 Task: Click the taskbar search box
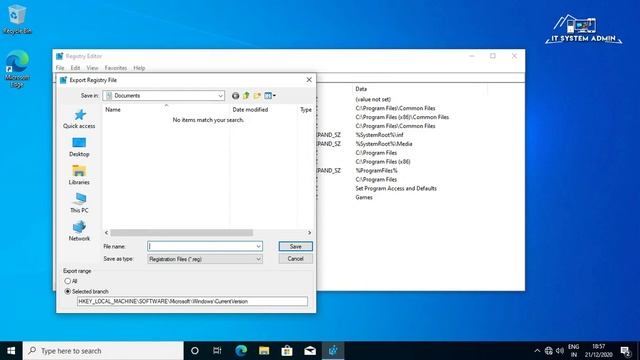click(x=103, y=351)
